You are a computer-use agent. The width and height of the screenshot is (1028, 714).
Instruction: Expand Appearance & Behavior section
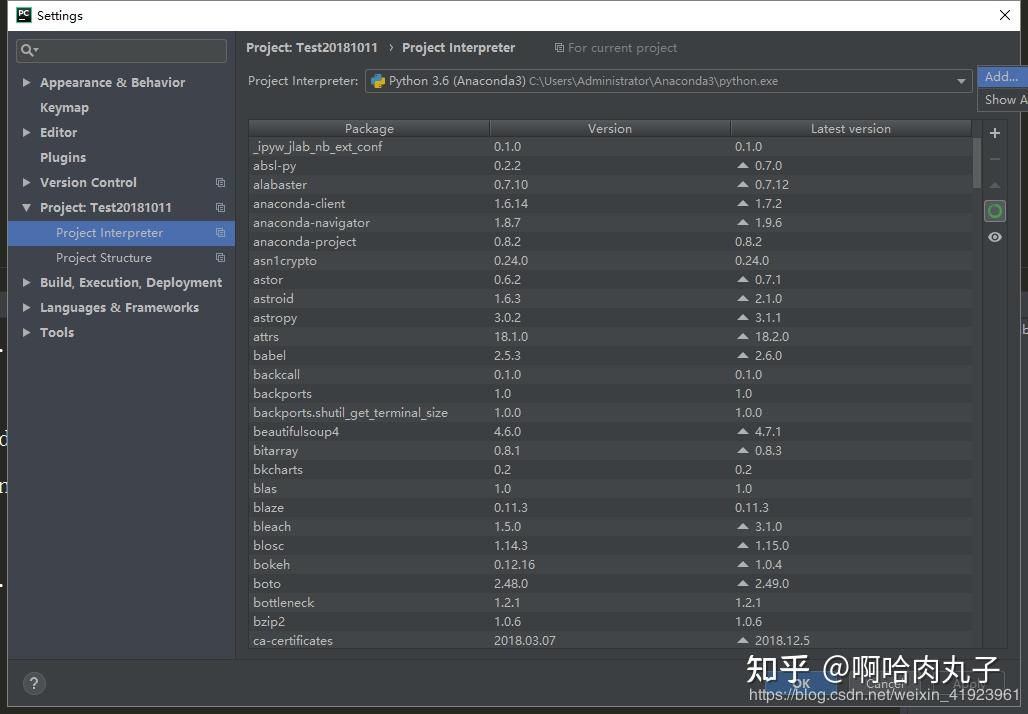click(x=26, y=82)
